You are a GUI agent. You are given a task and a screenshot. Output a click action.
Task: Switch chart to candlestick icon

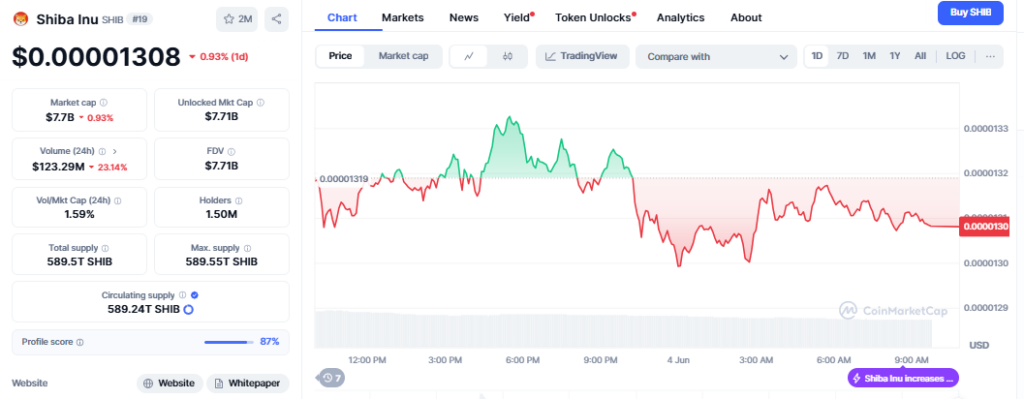coord(507,56)
